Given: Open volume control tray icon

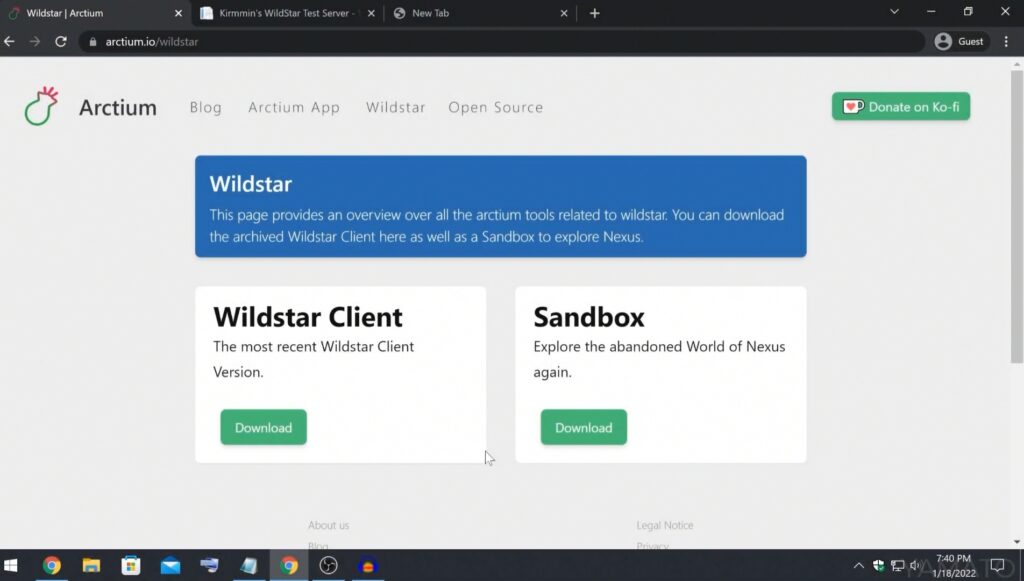Looking at the screenshot, I should (x=916, y=565).
